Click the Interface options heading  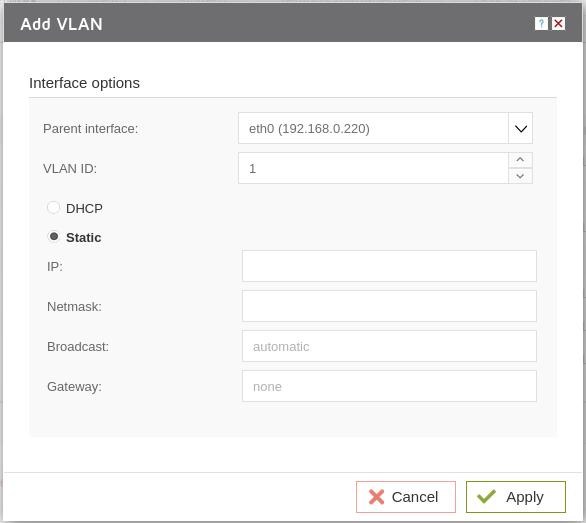(x=84, y=83)
